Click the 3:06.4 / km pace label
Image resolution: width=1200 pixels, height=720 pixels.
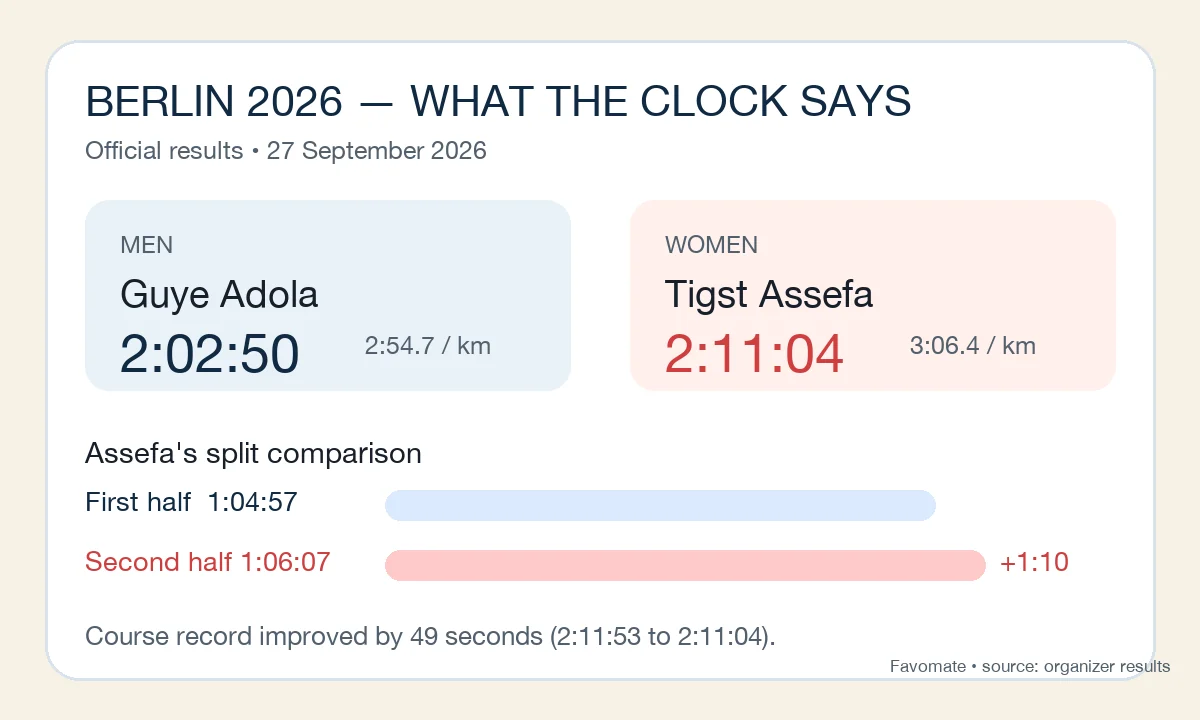click(973, 346)
